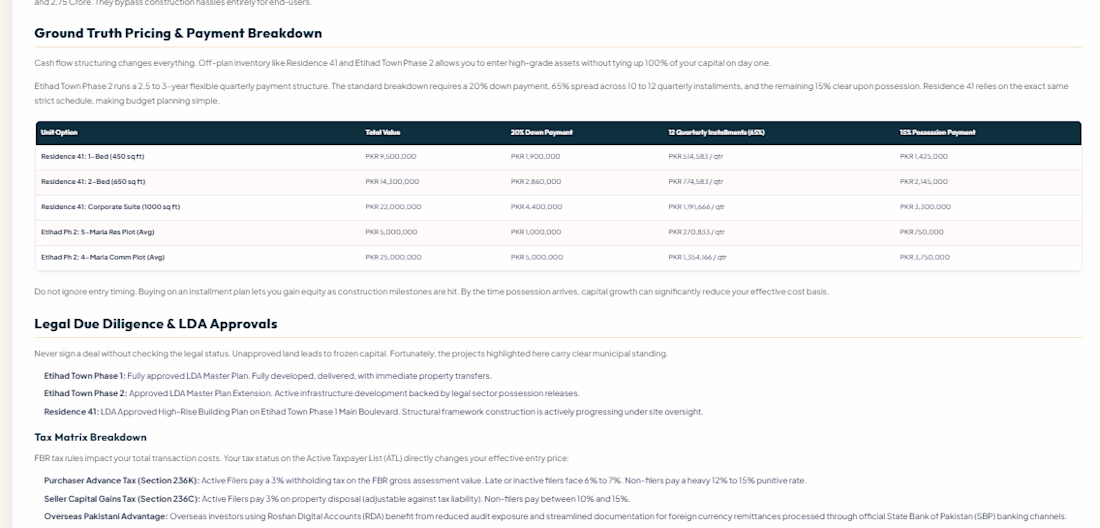This screenshot has height=528, width=1100.
Task: Click paragraph starting 'Cash flow structuring changes everything'
Action: coord(402,63)
